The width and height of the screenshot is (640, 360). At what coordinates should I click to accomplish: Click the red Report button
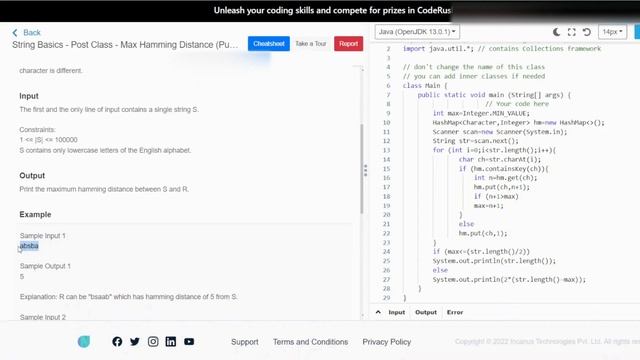pyautogui.click(x=348, y=44)
